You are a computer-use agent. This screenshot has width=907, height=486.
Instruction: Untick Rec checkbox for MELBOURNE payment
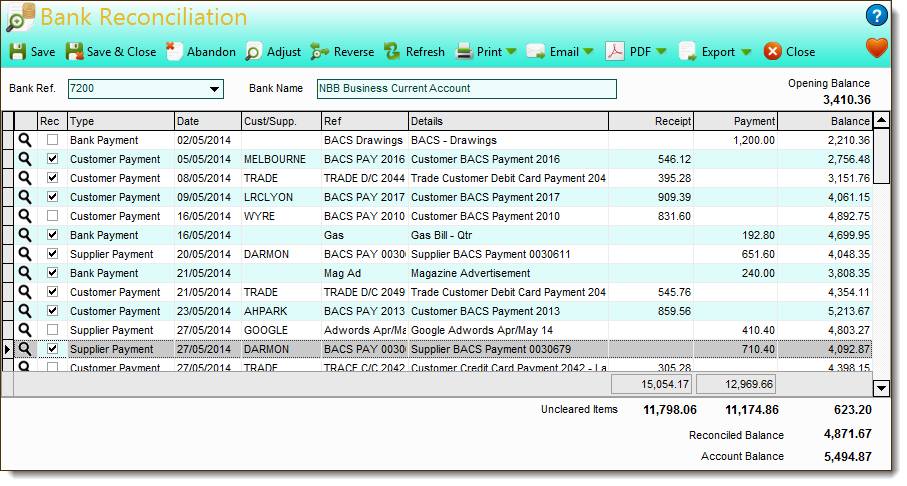[x=53, y=159]
